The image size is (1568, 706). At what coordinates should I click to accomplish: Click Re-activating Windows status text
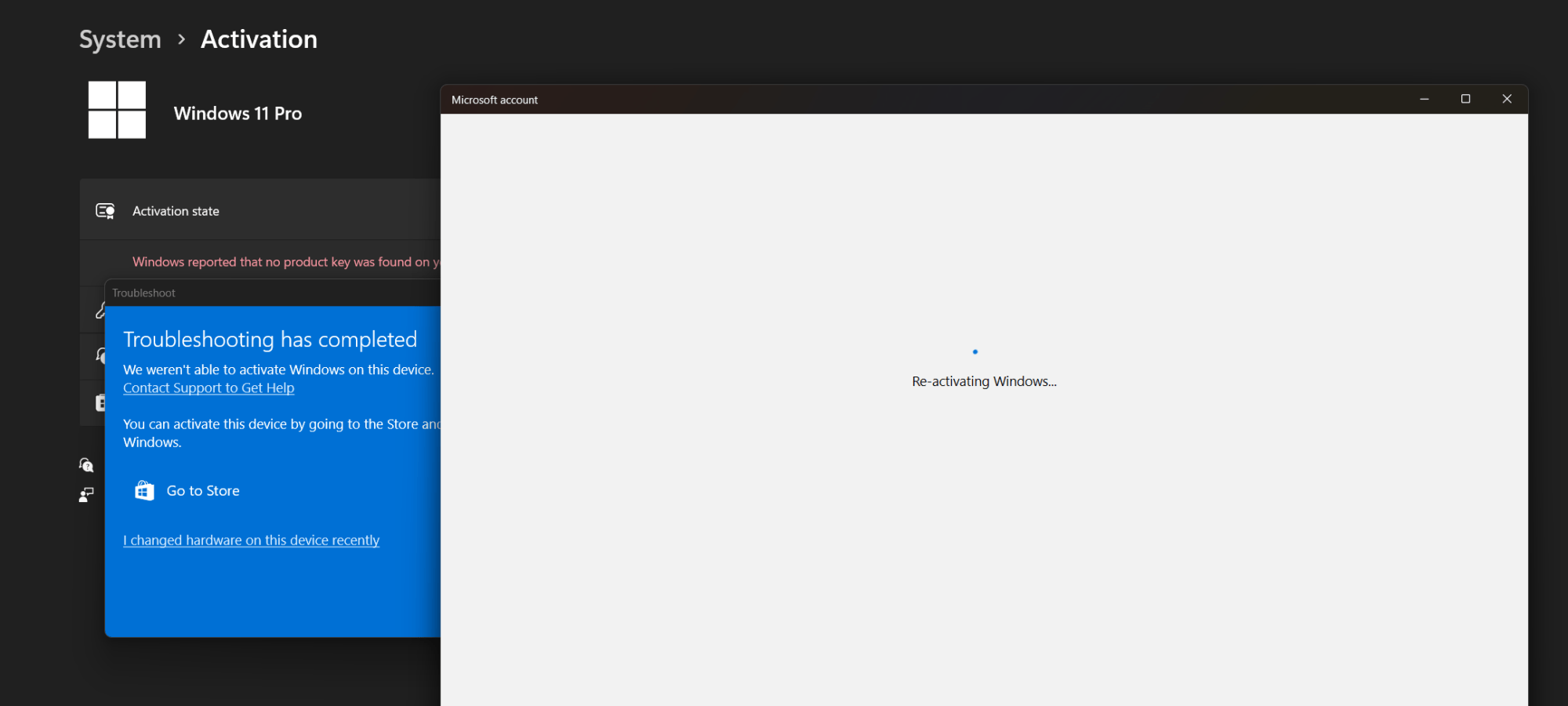point(984,381)
